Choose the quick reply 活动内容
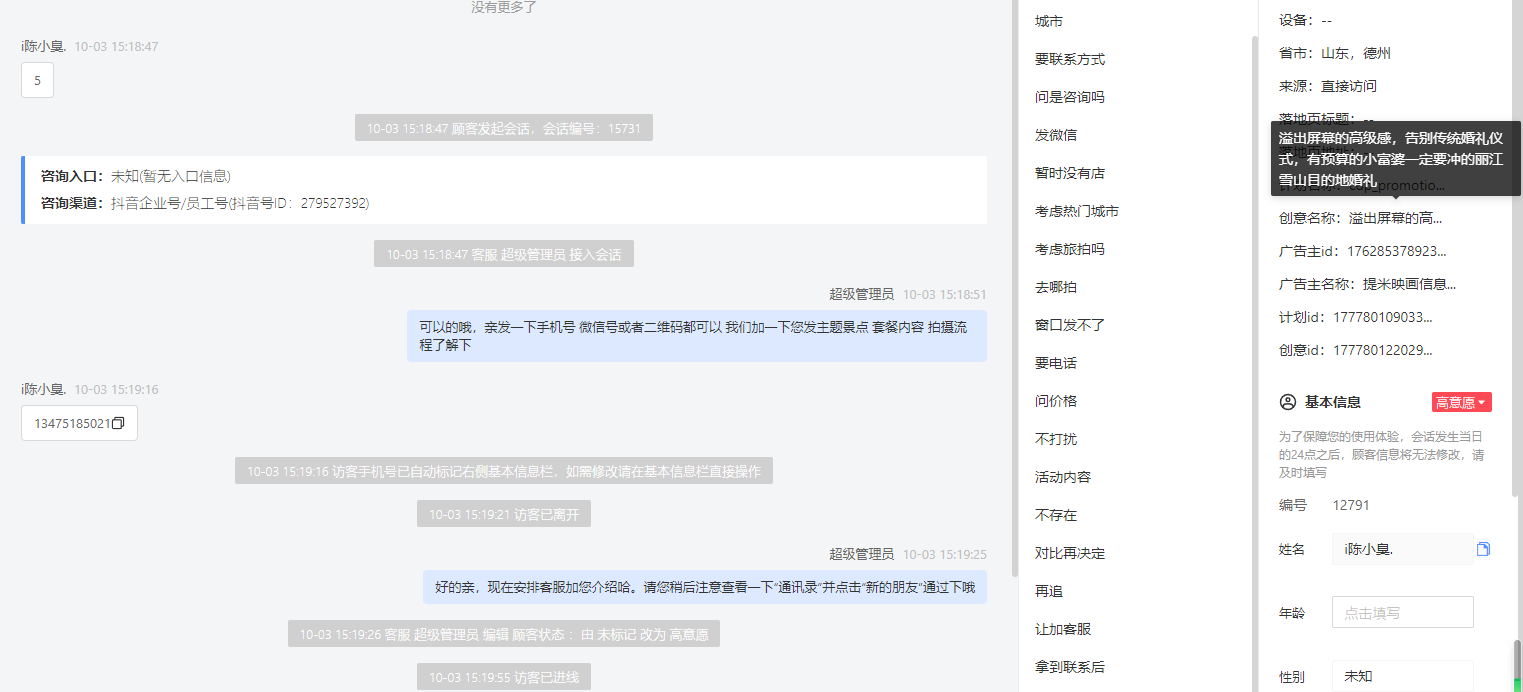The image size is (1523, 692). click(1063, 477)
